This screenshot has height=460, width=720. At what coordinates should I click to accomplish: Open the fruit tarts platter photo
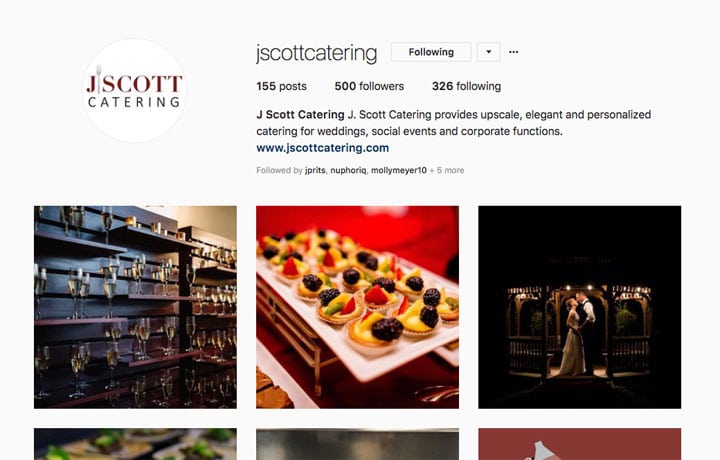[357, 307]
